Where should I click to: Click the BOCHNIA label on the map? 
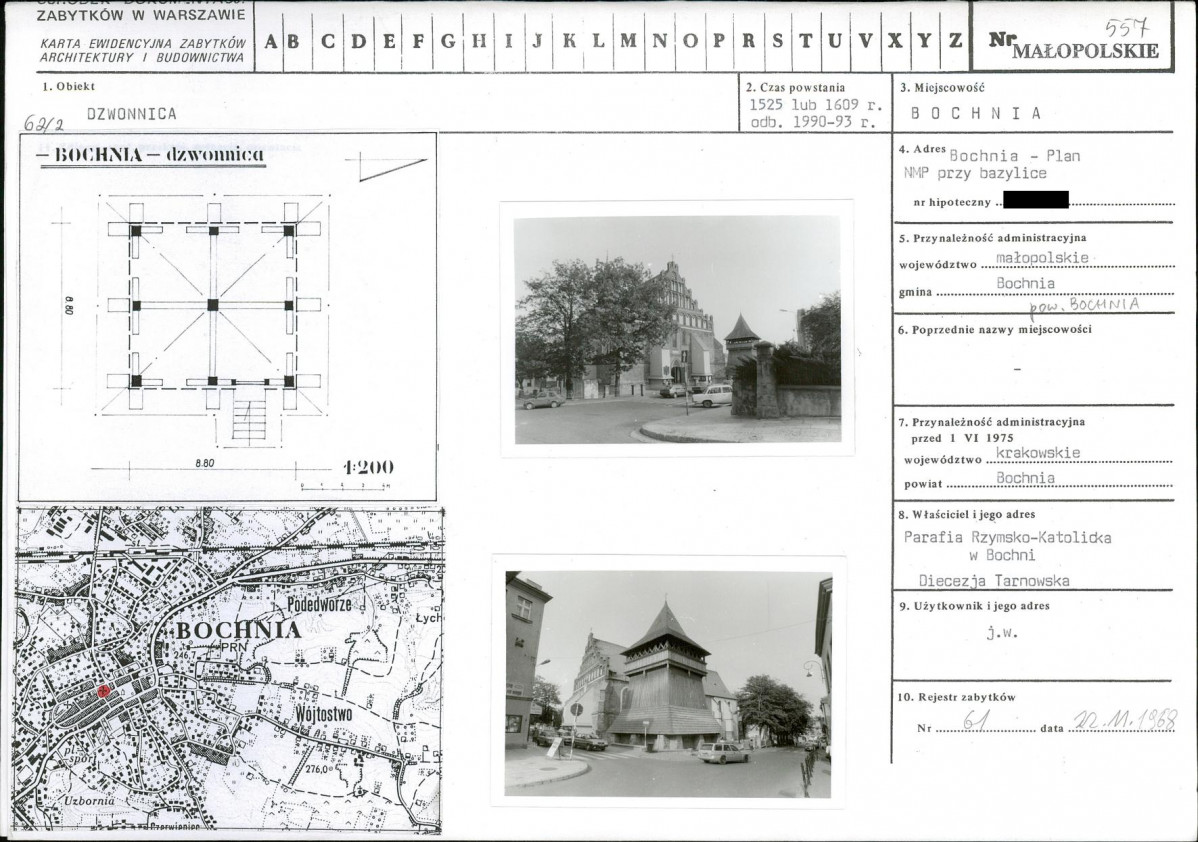pos(237,630)
